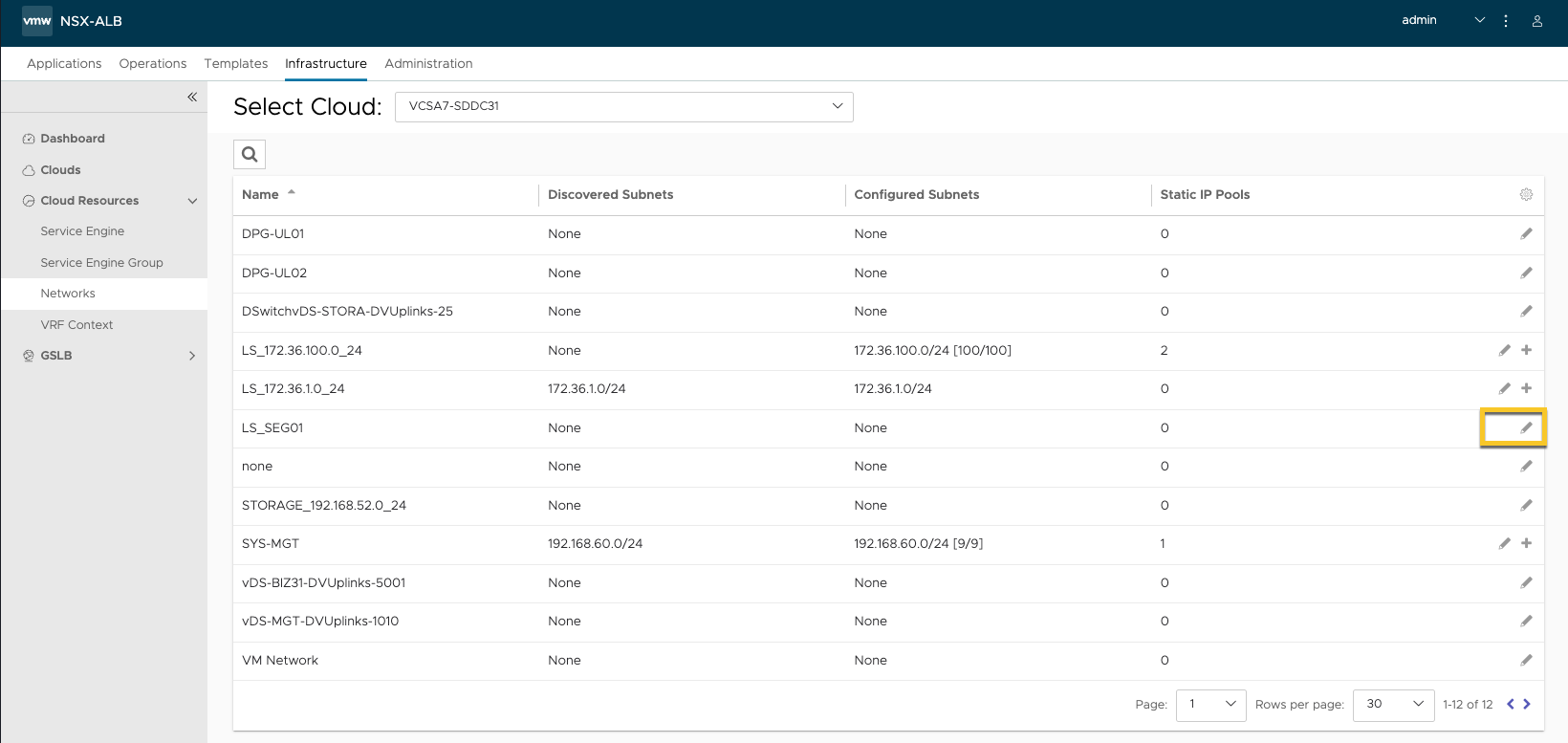Expand SYS-MGT row with plus icon
This screenshot has height=743, width=1568.
tap(1527, 543)
